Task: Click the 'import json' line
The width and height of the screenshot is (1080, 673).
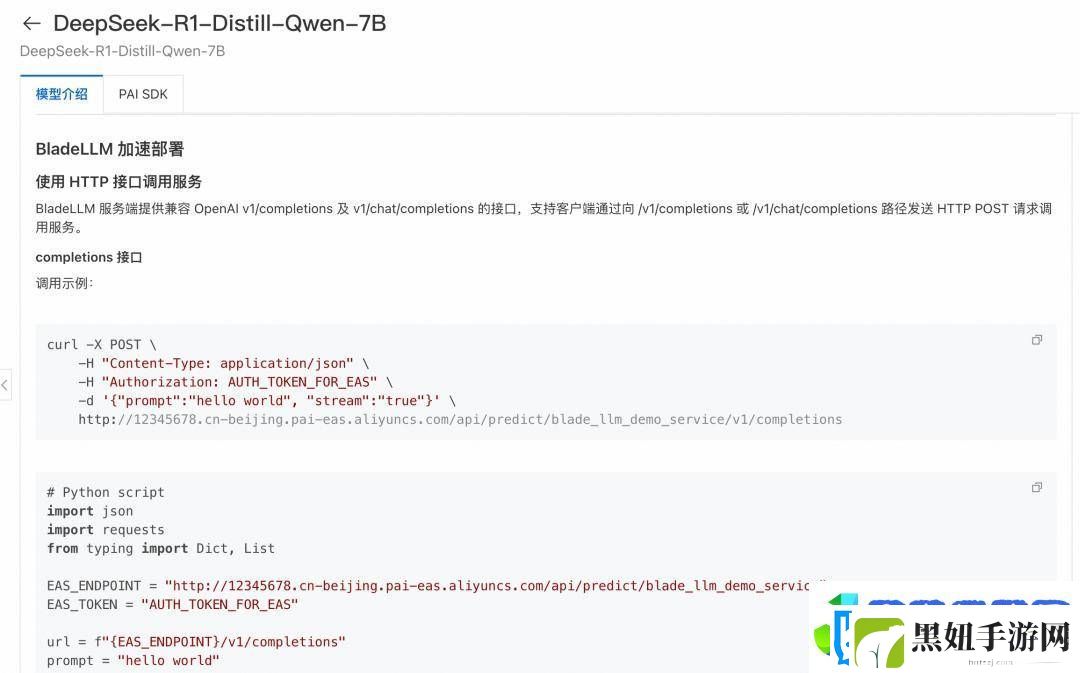Action: tap(90, 511)
